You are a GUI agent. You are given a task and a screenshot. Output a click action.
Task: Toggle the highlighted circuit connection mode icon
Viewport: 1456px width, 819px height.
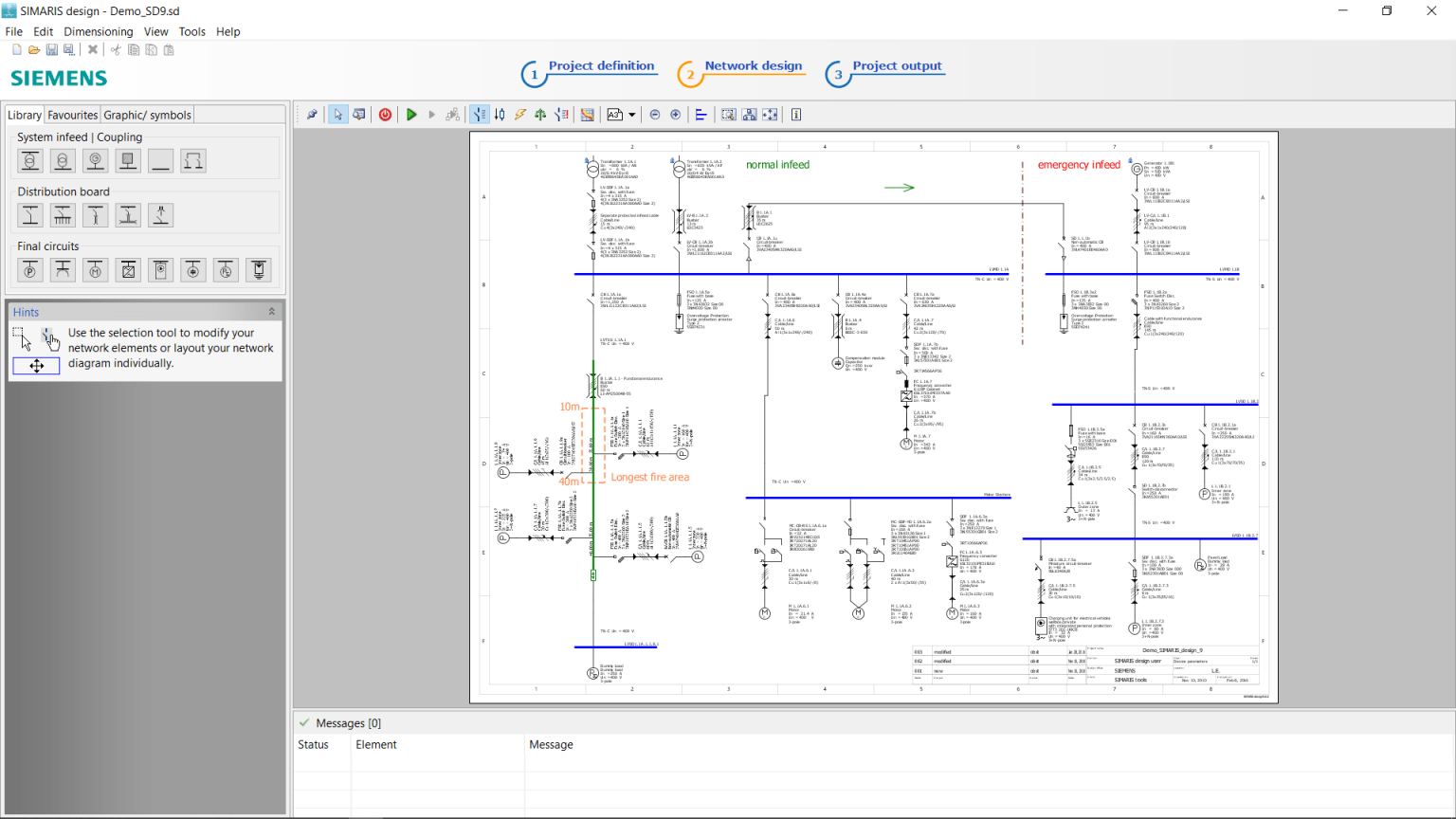tap(479, 114)
